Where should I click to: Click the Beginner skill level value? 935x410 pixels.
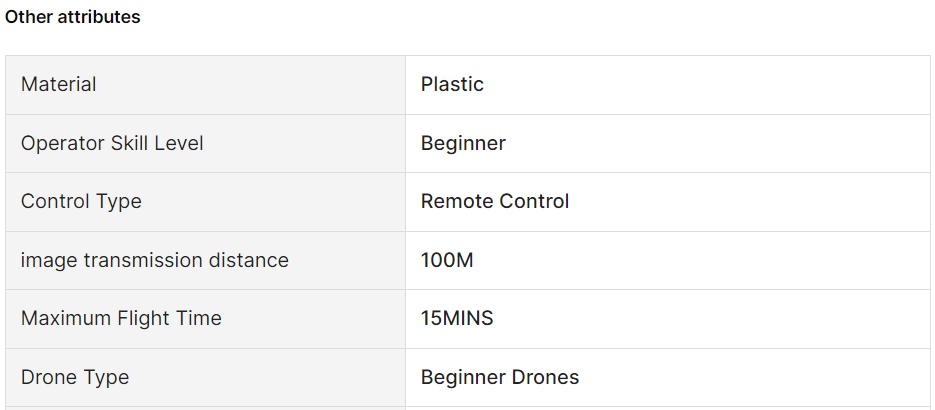click(x=463, y=144)
